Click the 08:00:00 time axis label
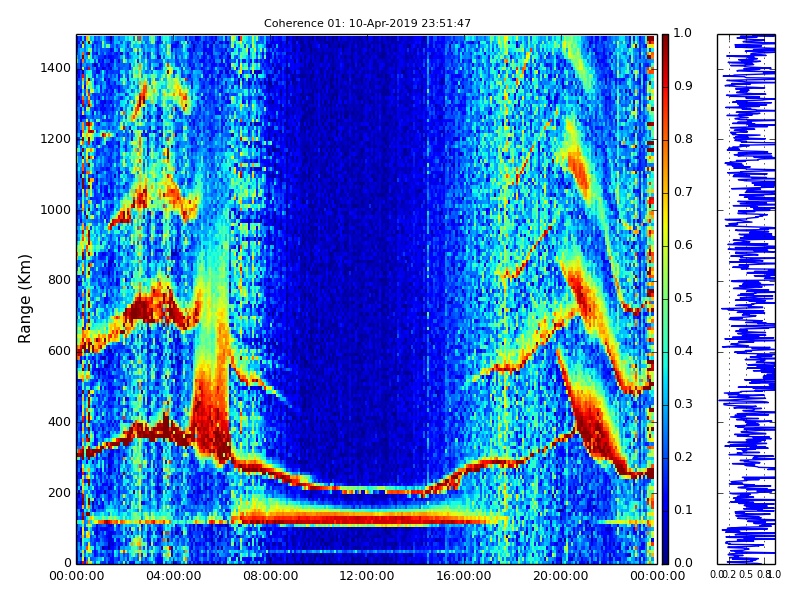800x600 pixels. click(x=270, y=576)
